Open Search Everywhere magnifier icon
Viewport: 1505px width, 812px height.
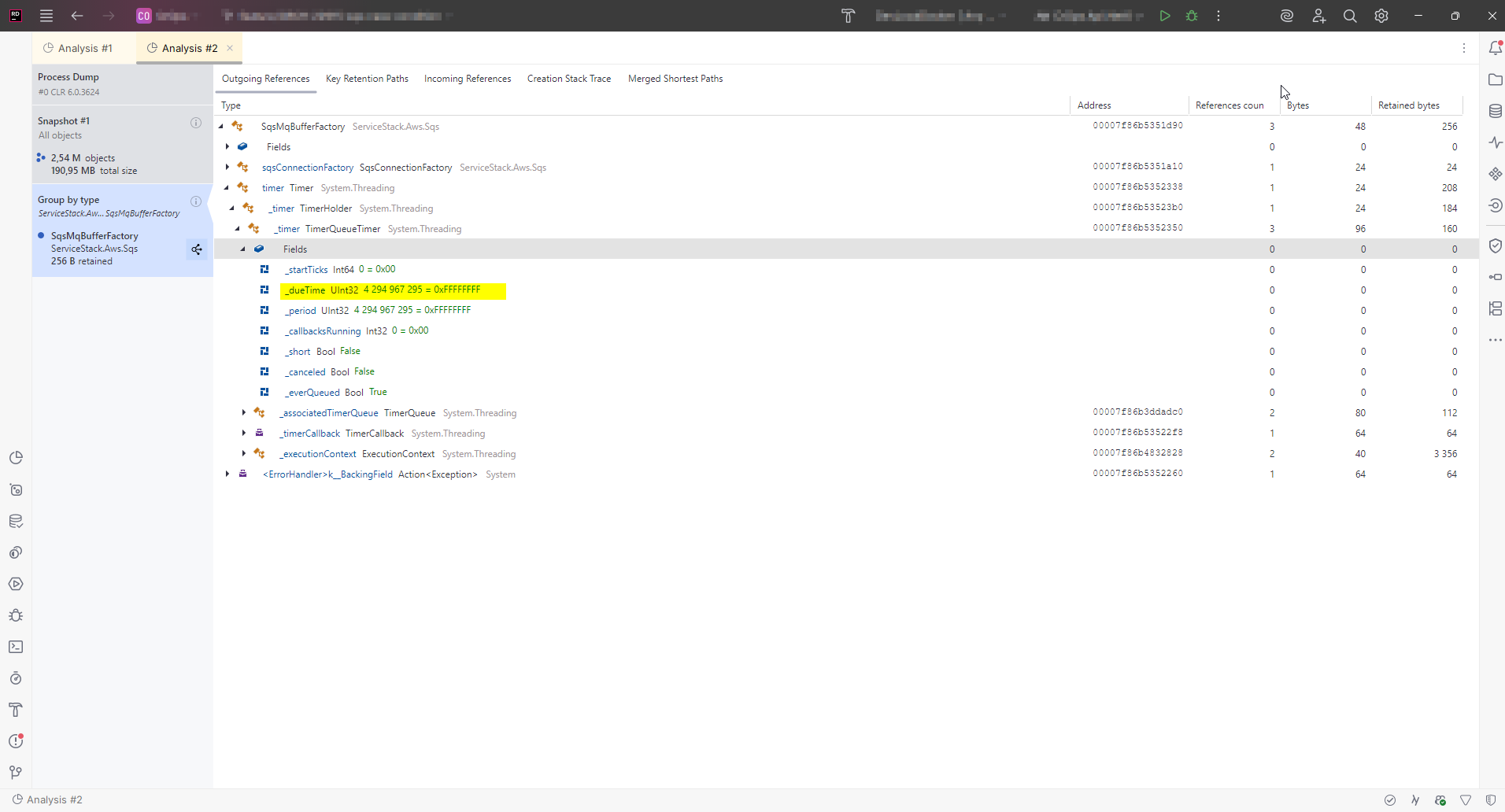pyautogui.click(x=1350, y=16)
